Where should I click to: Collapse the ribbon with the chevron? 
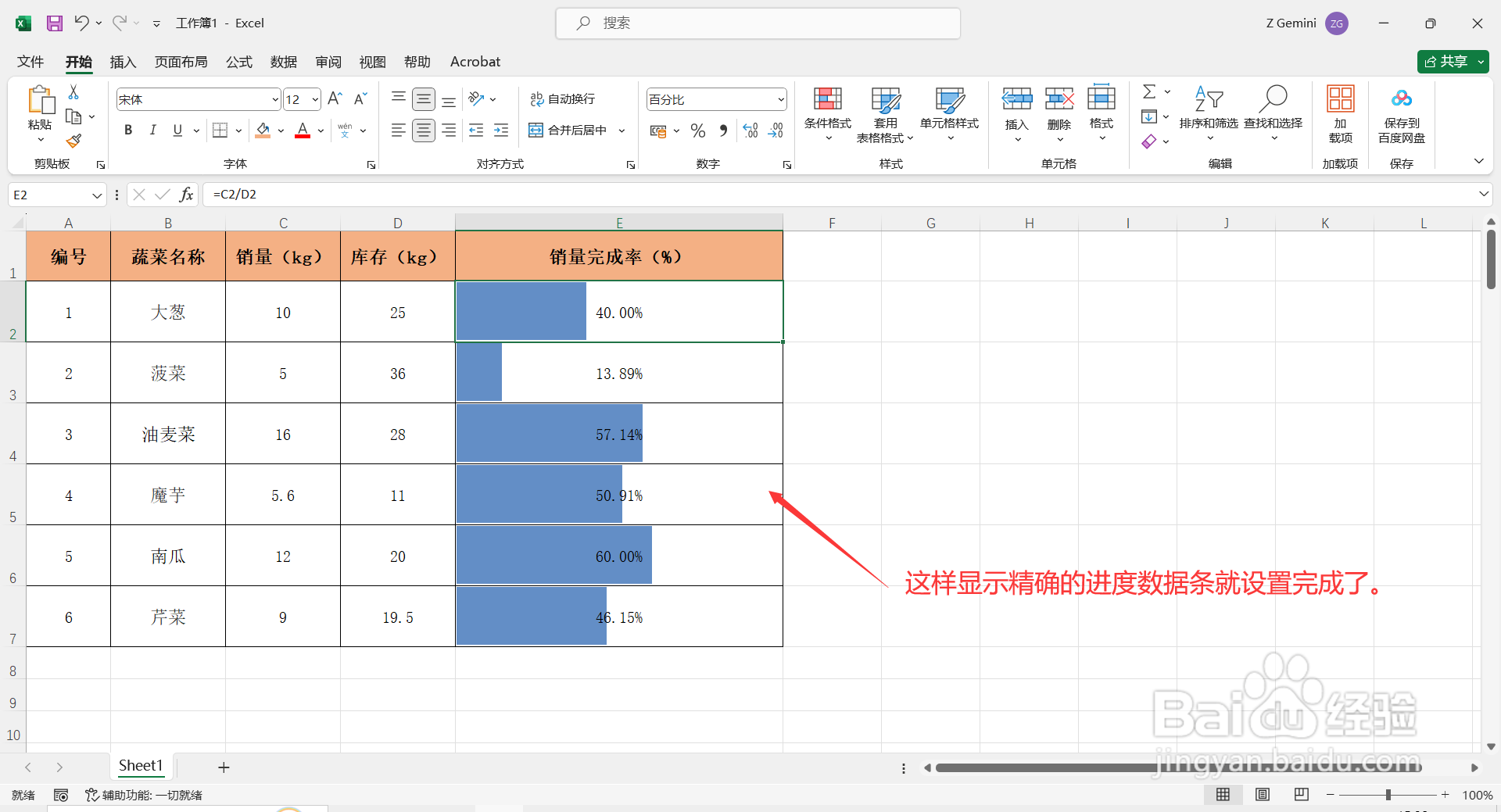[x=1479, y=161]
